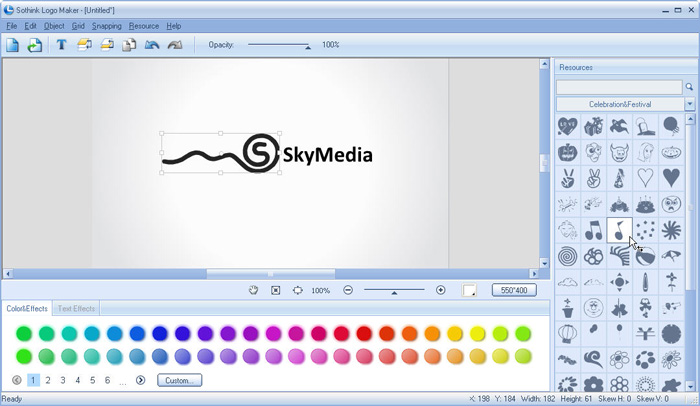Viewport: 700px width, 406px height.
Task: Click the Export image icon with green arrow
Action: [34, 45]
